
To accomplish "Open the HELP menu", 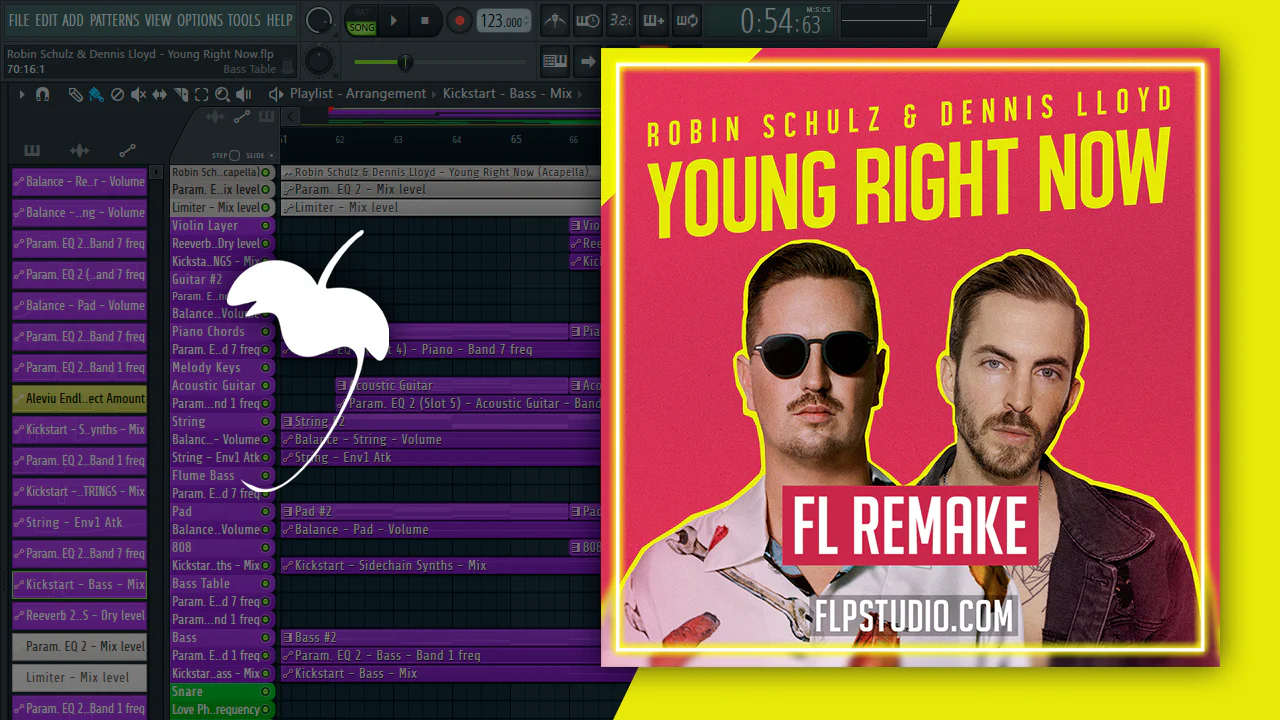I will click(279, 20).
